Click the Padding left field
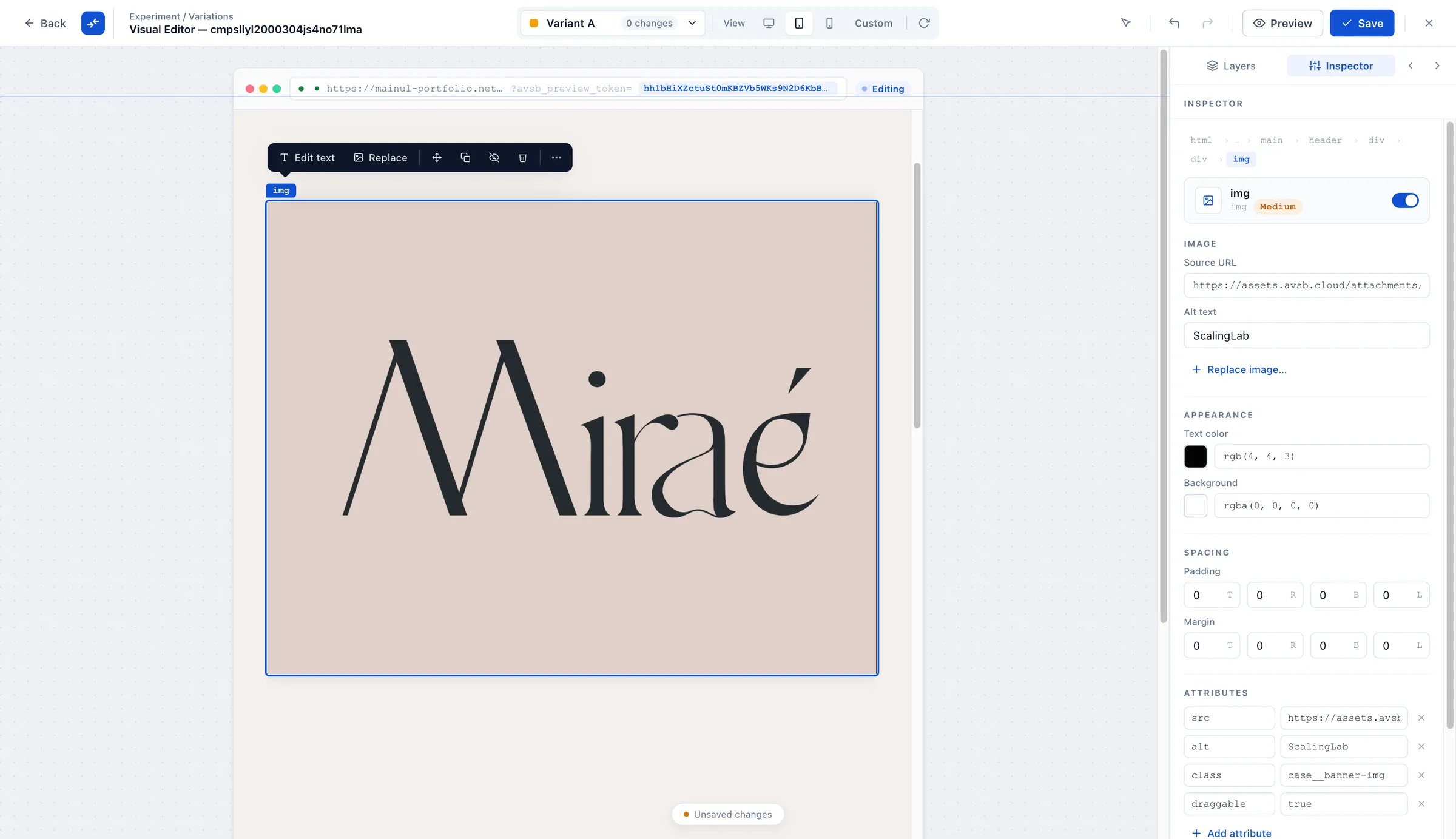 pyautogui.click(x=1401, y=595)
